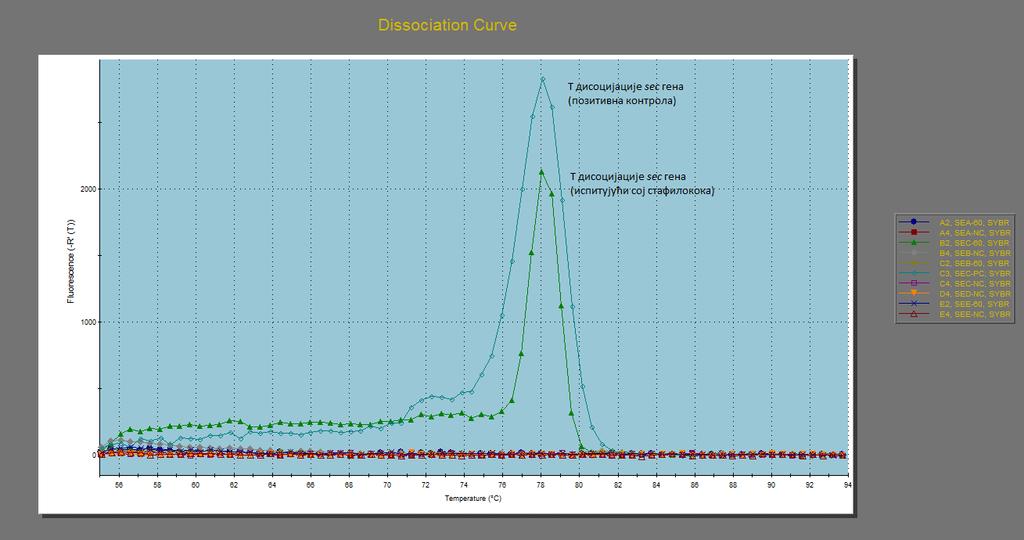Screen dimensions: 1024x540
Task: Click the C2 SEB-60 olive legend marker
Action: (x=914, y=263)
